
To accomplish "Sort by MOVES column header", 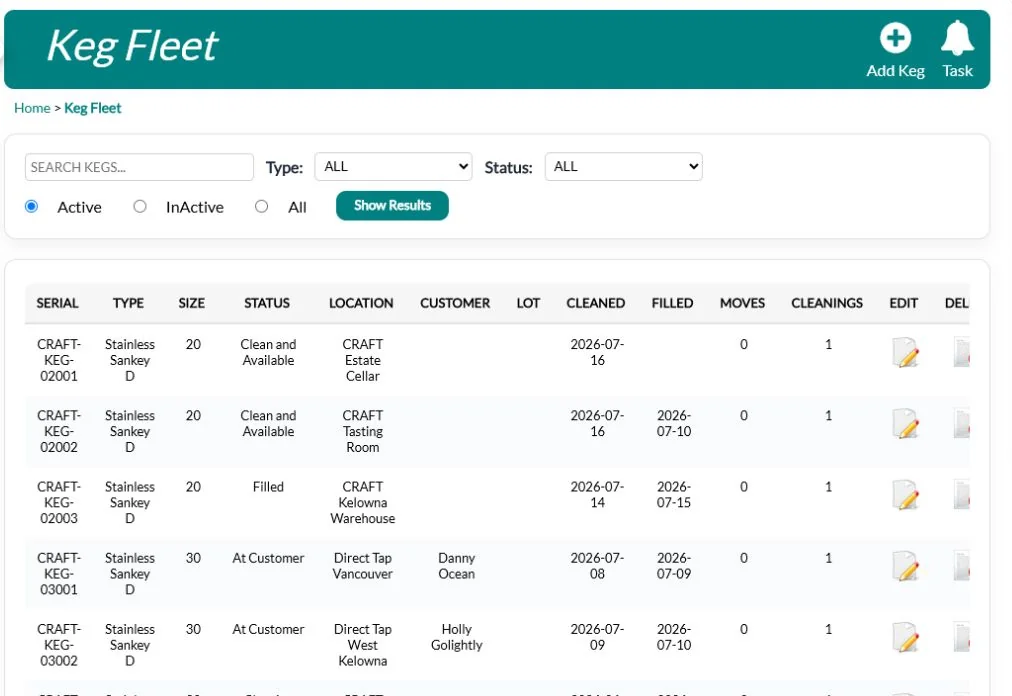I will [742, 303].
